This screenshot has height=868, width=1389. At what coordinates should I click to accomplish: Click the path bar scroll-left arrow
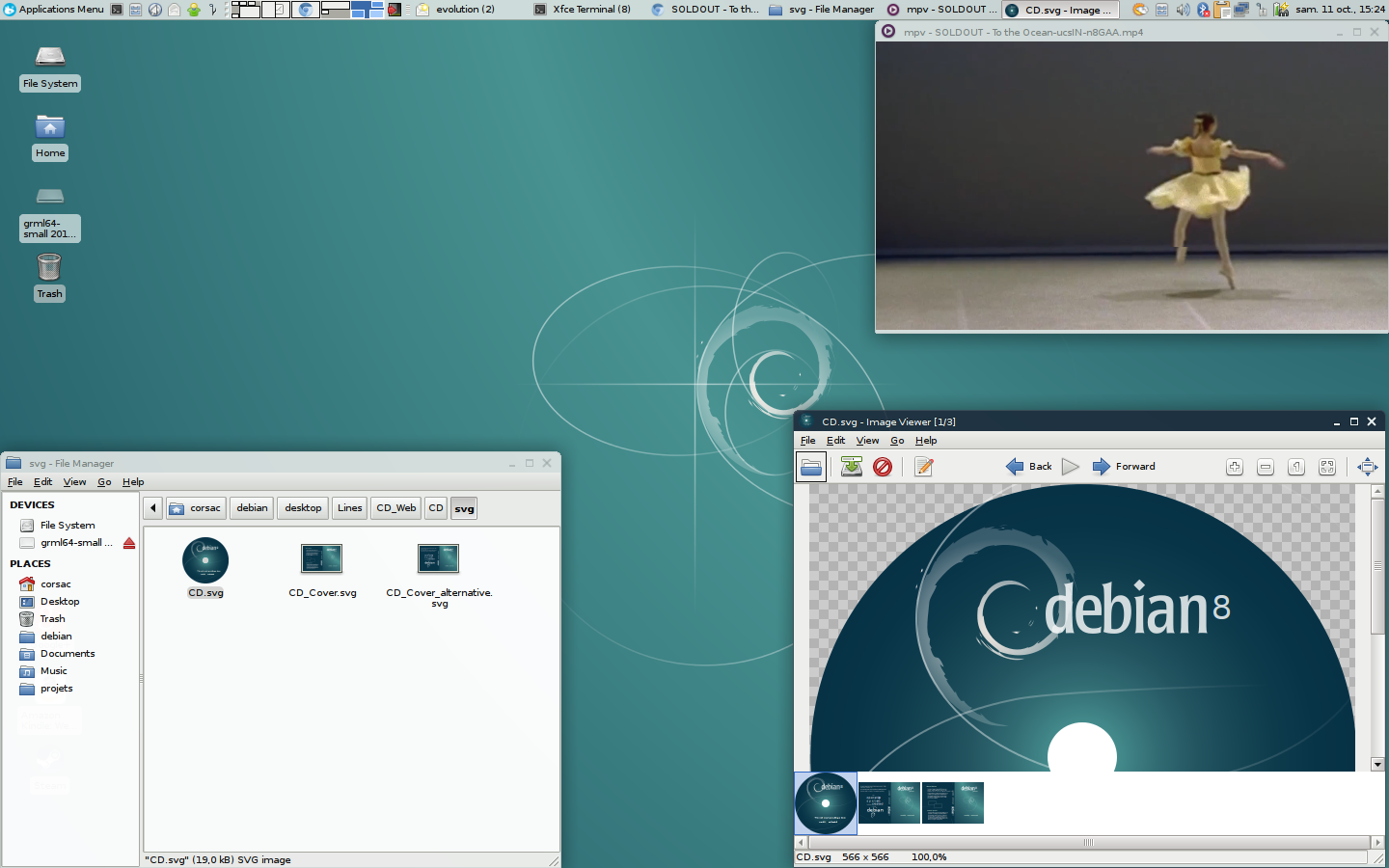coord(153,508)
